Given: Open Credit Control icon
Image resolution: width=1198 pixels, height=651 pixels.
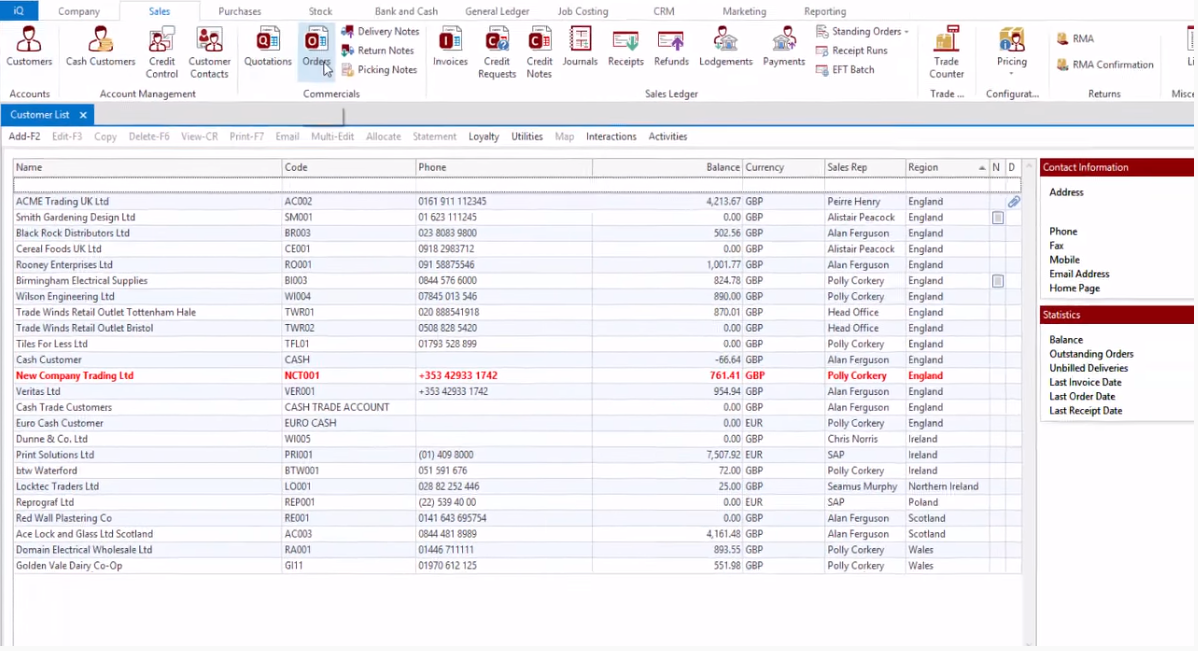Looking at the screenshot, I should click(161, 53).
